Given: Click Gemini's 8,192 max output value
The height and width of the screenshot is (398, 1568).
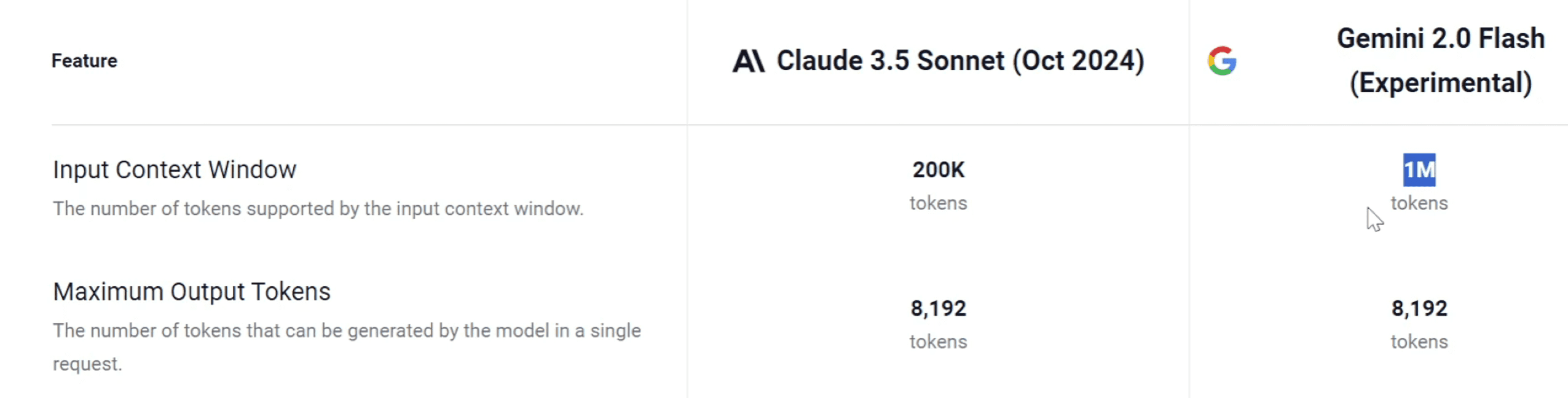Looking at the screenshot, I should 1419,308.
